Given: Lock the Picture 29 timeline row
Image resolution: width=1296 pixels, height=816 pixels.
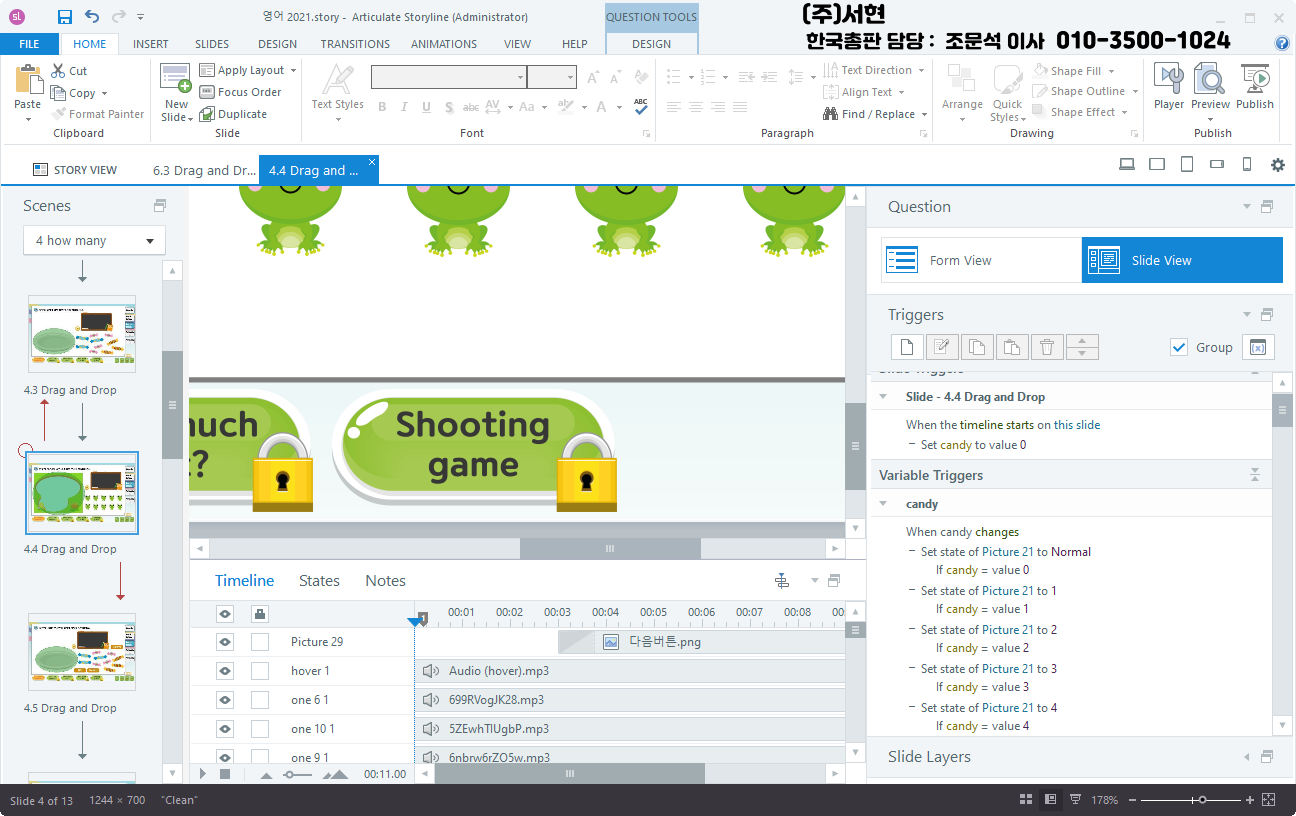Looking at the screenshot, I should pyautogui.click(x=260, y=642).
